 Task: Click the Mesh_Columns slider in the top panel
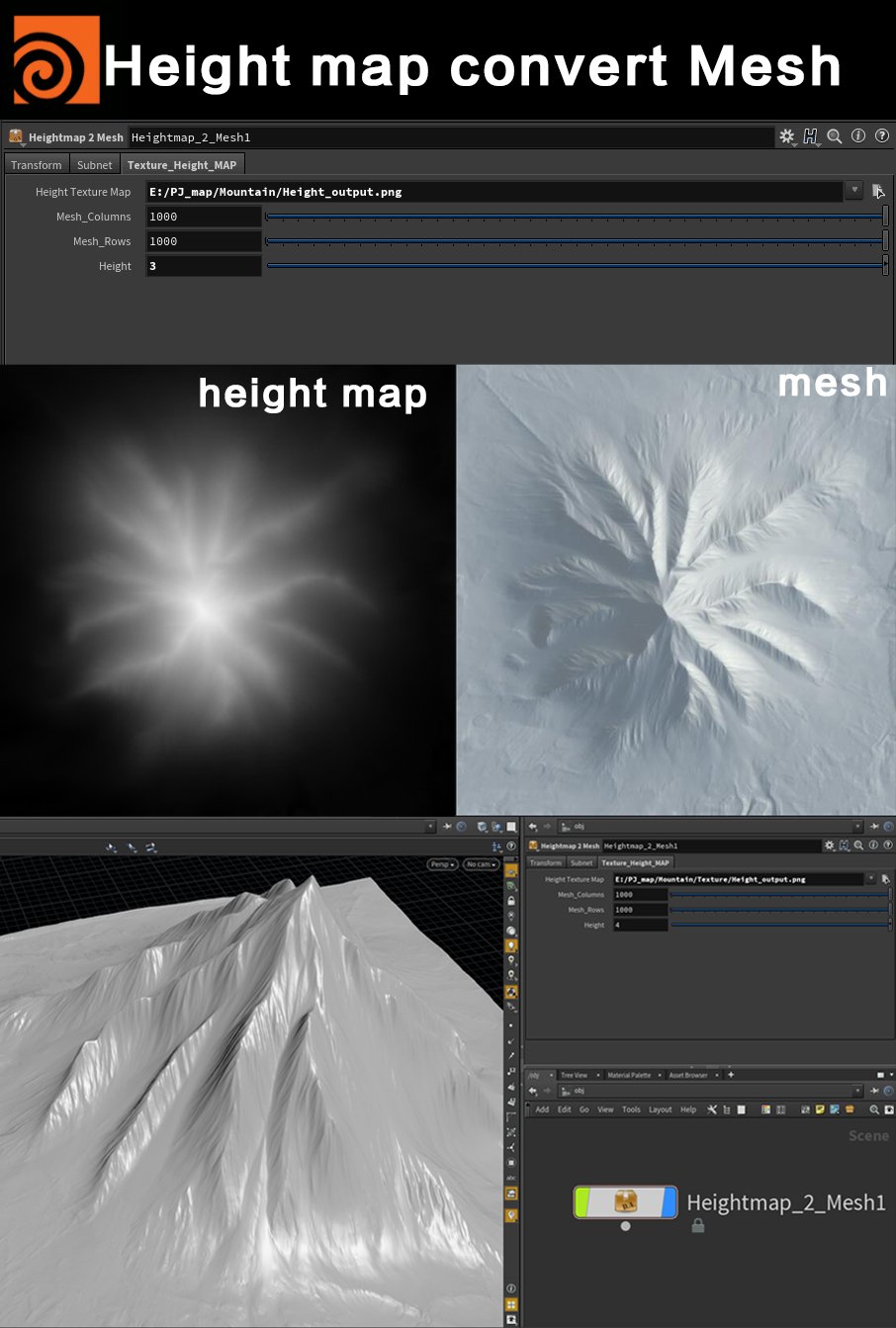point(576,217)
